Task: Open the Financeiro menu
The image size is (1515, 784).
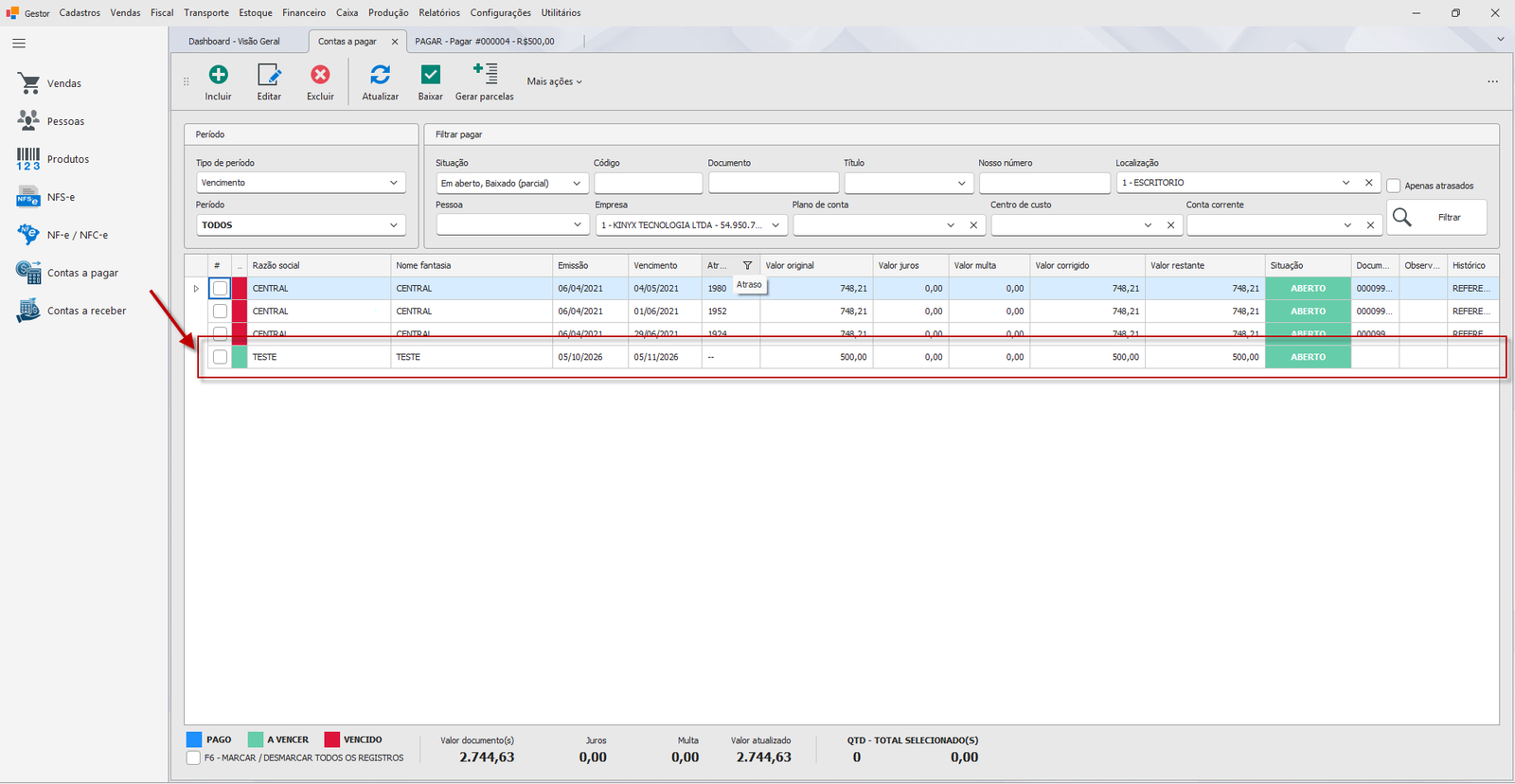Action: click(x=304, y=13)
